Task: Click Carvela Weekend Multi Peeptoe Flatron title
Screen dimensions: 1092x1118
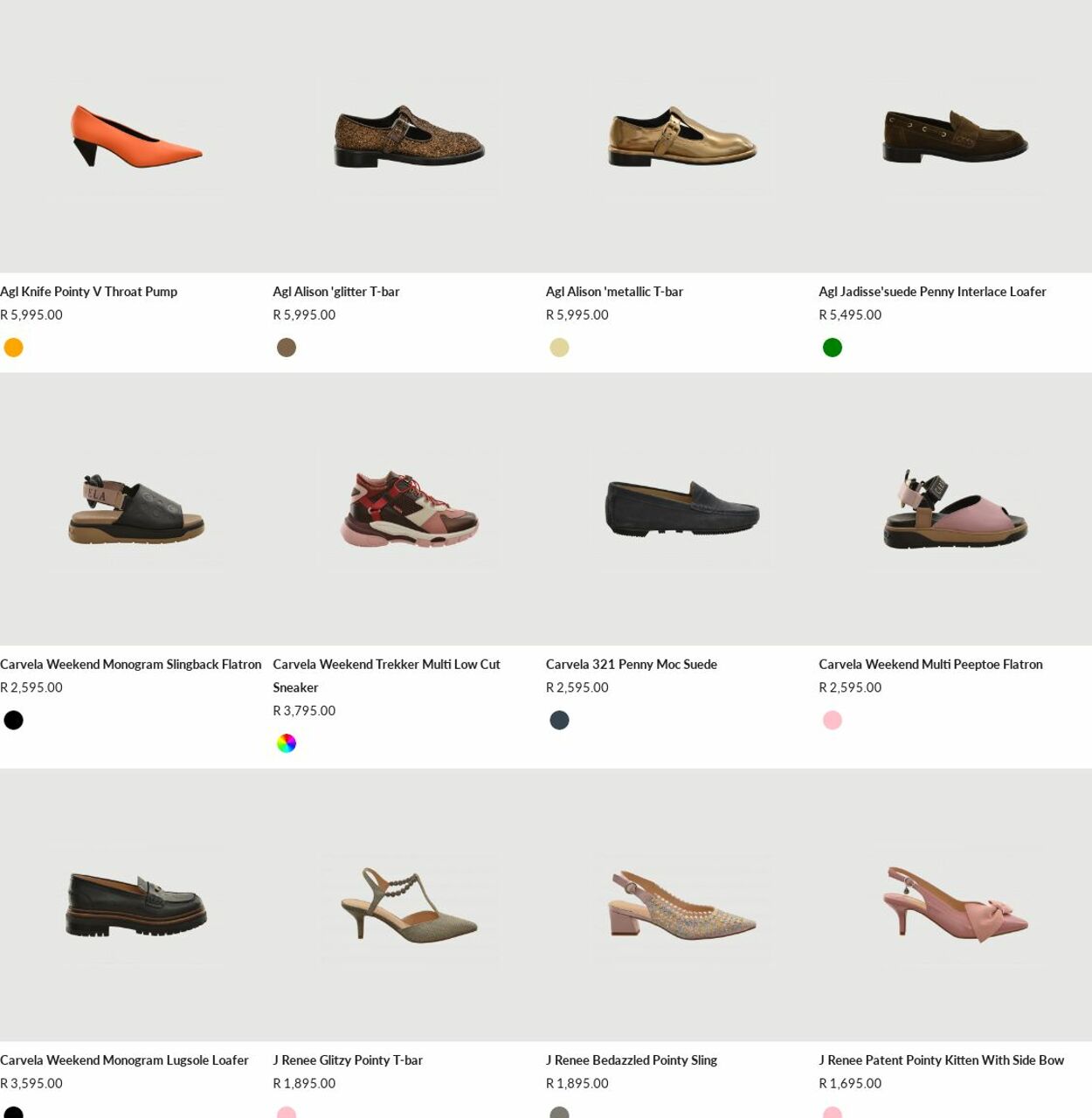Action: tap(930, 665)
